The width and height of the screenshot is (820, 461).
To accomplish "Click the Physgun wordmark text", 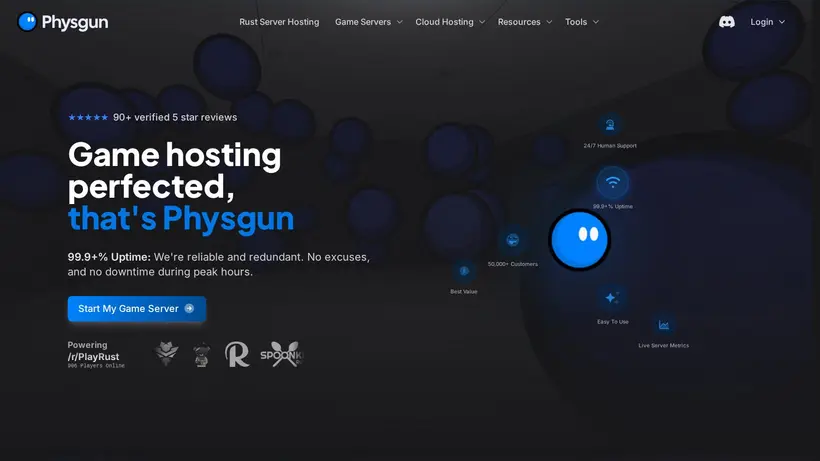I will point(75,22).
